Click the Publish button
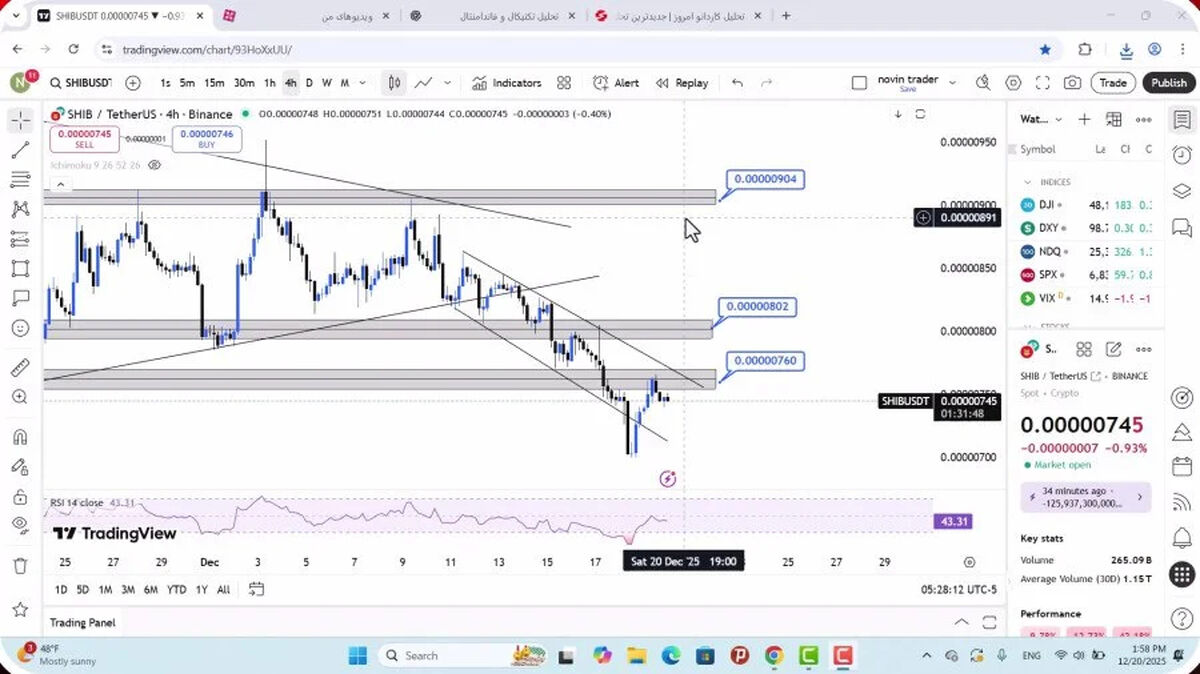The width and height of the screenshot is (1200, 674). 1168,83
